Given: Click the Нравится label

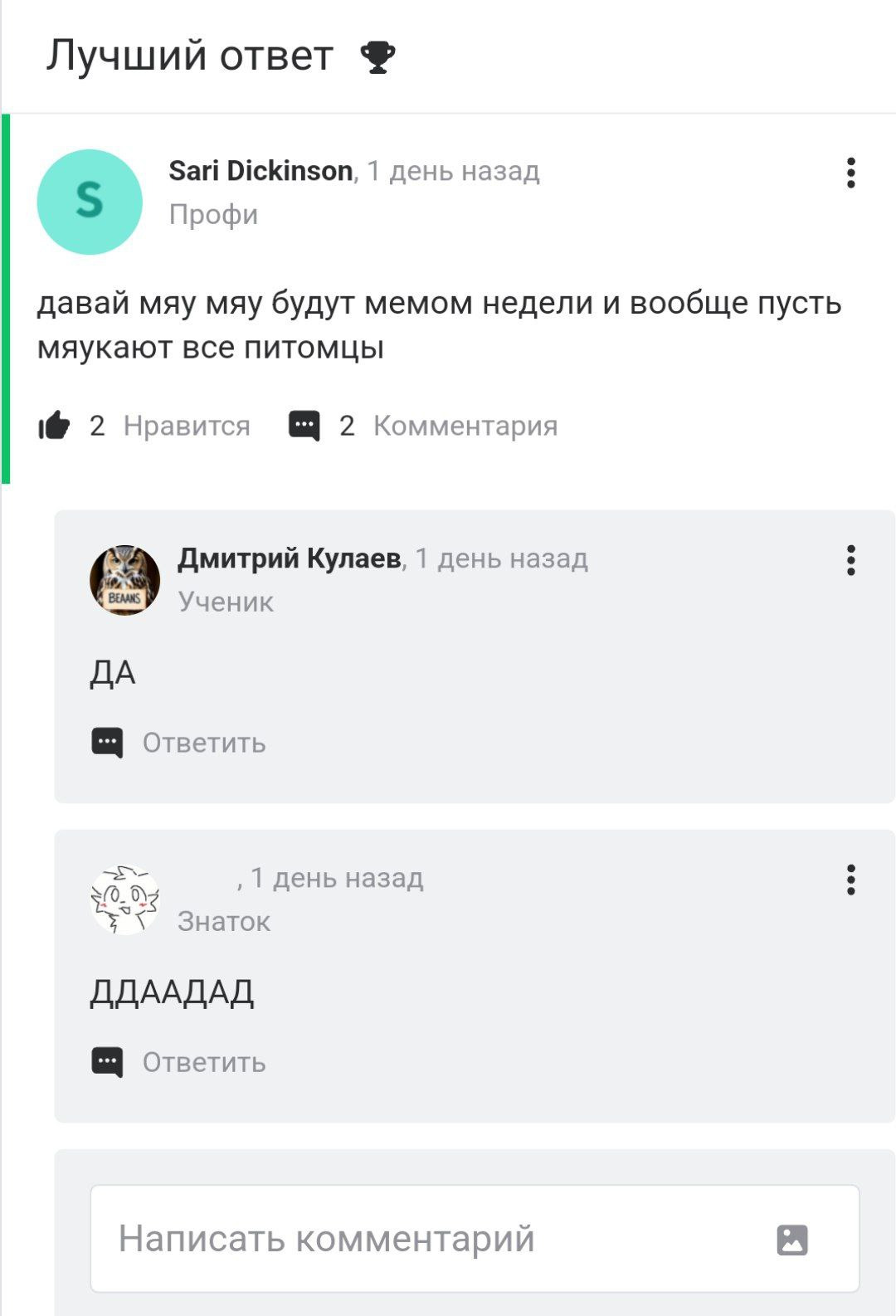Looking at the screenshot, I should pyautogui.click(x=187, y=426).
